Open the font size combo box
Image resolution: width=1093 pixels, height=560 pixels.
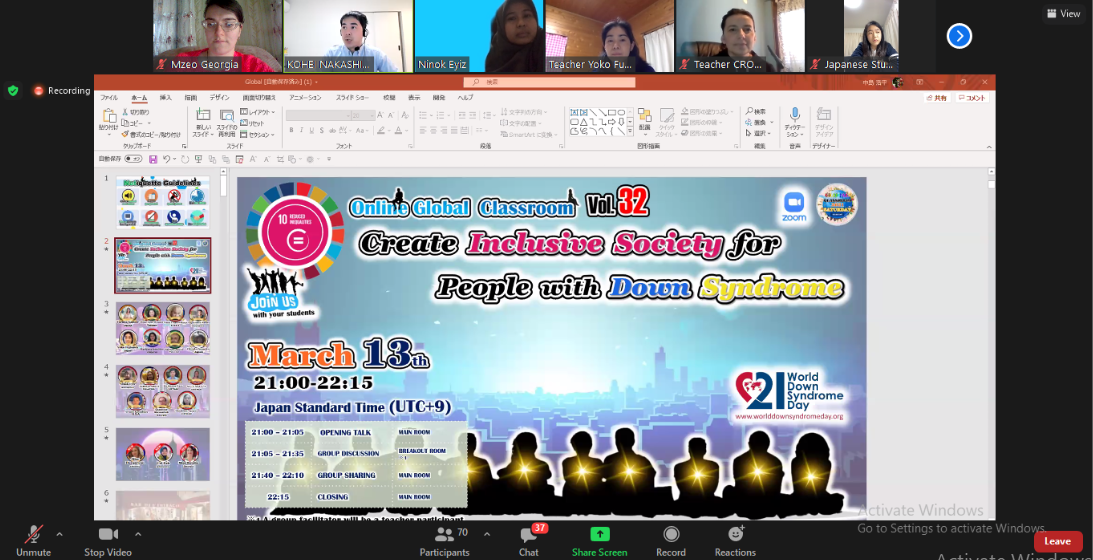(x=363, y=116)
